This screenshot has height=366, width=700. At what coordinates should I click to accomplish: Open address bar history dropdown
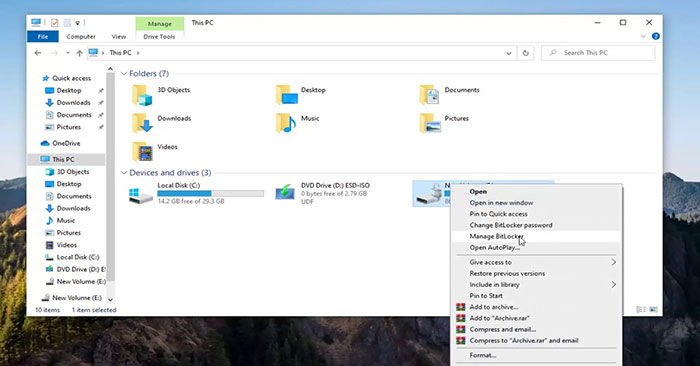(508, 53)
